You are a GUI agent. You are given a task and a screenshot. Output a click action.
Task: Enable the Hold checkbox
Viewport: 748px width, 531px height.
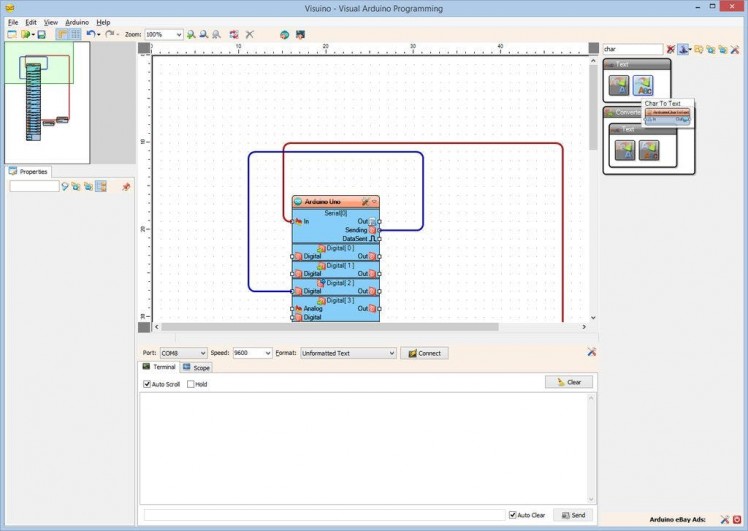coord(191,384)
